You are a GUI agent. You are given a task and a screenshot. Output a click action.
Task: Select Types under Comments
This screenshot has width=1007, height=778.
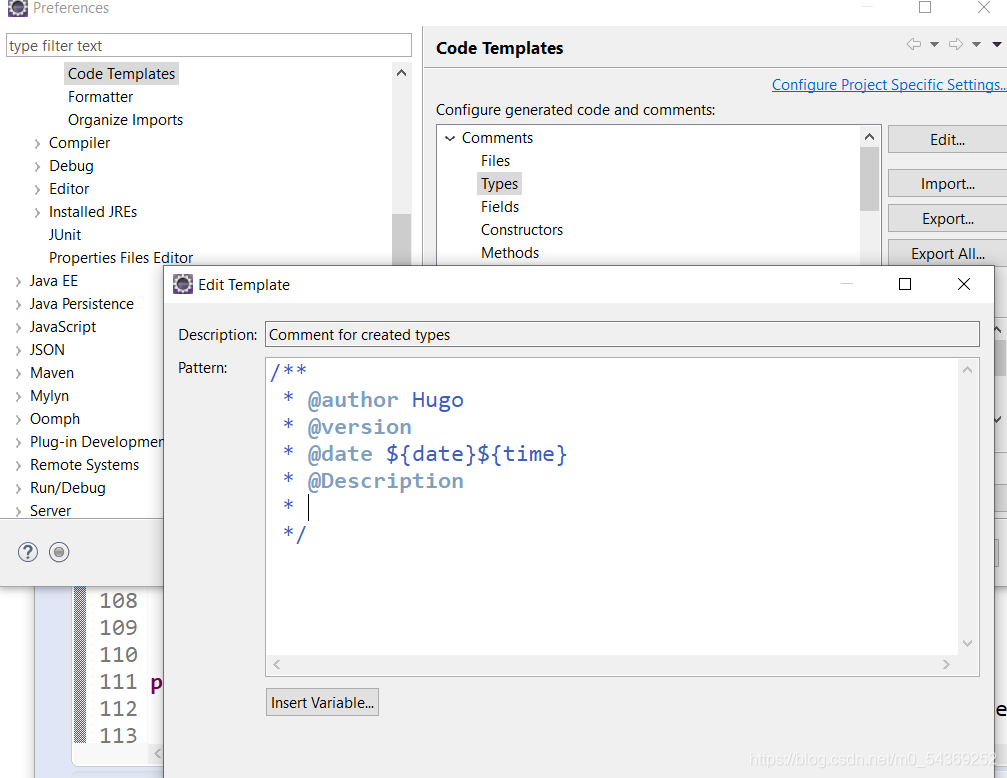point(499,184)
